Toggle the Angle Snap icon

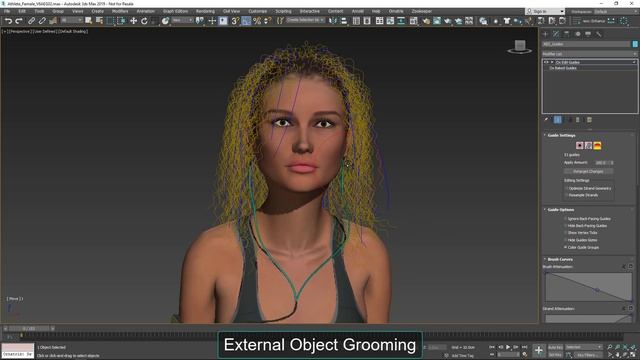(x=246, y=21)
